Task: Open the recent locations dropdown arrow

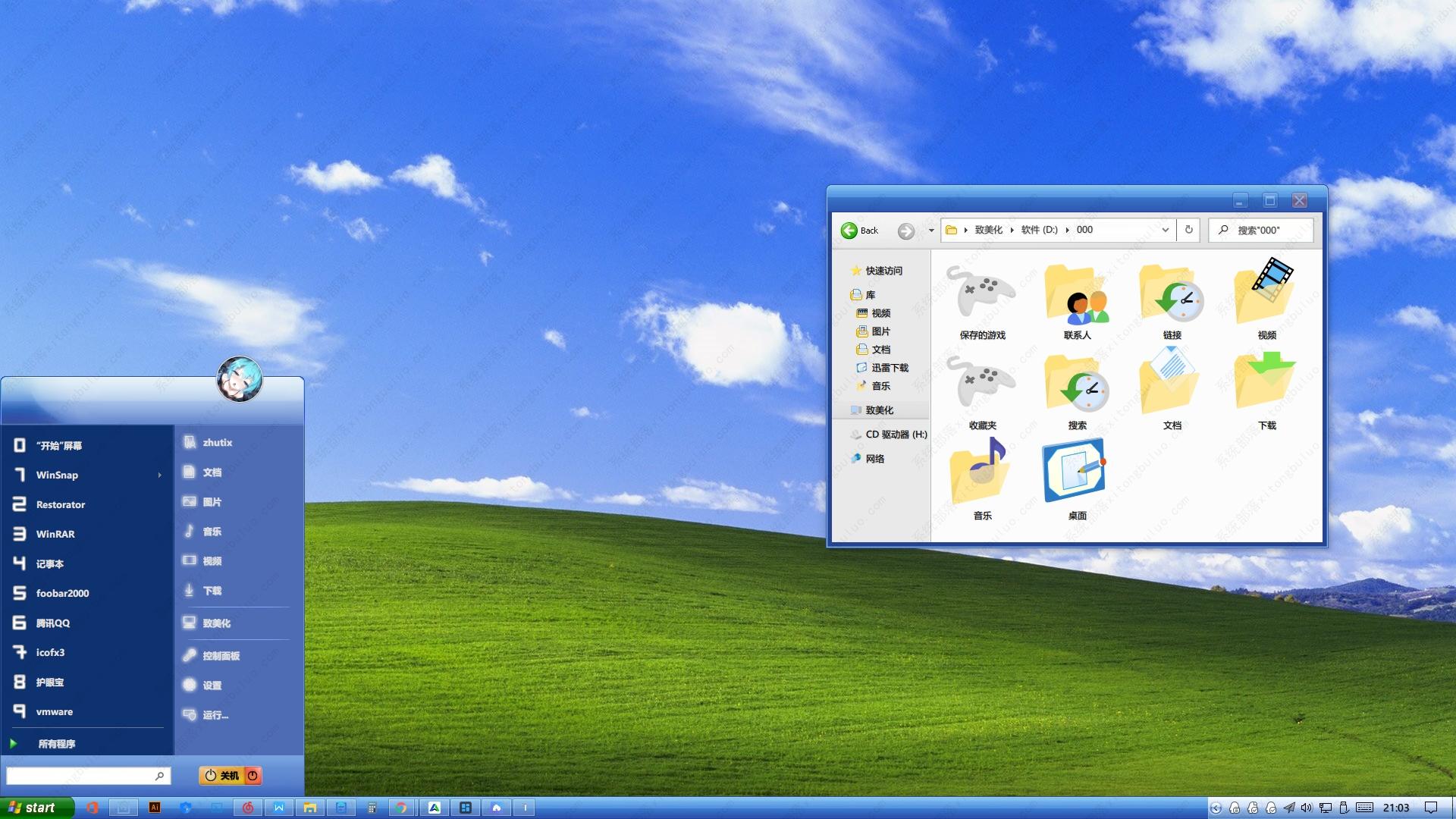Action: [931, 231]
